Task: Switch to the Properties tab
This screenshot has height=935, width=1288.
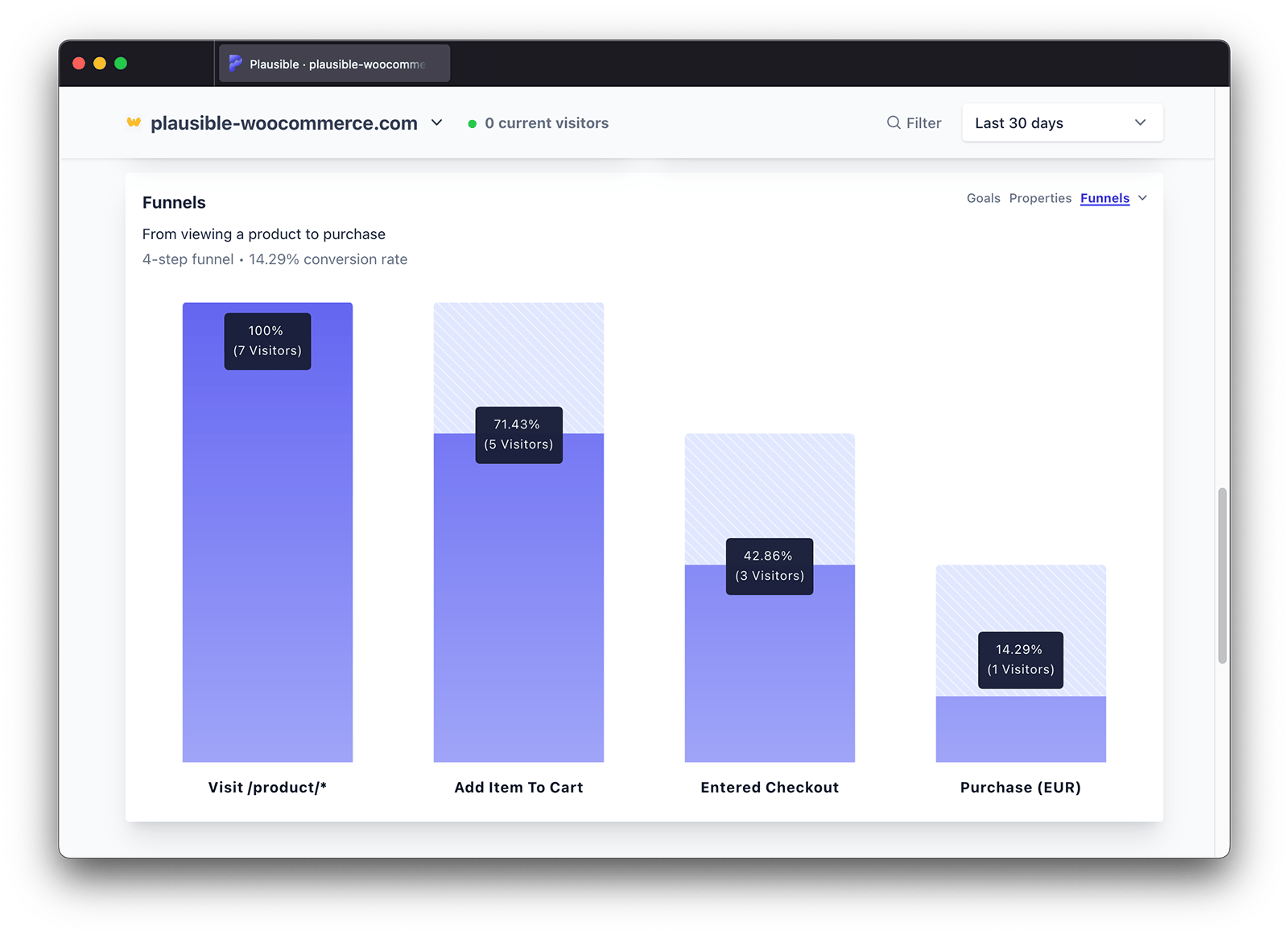Action: 1040,198
